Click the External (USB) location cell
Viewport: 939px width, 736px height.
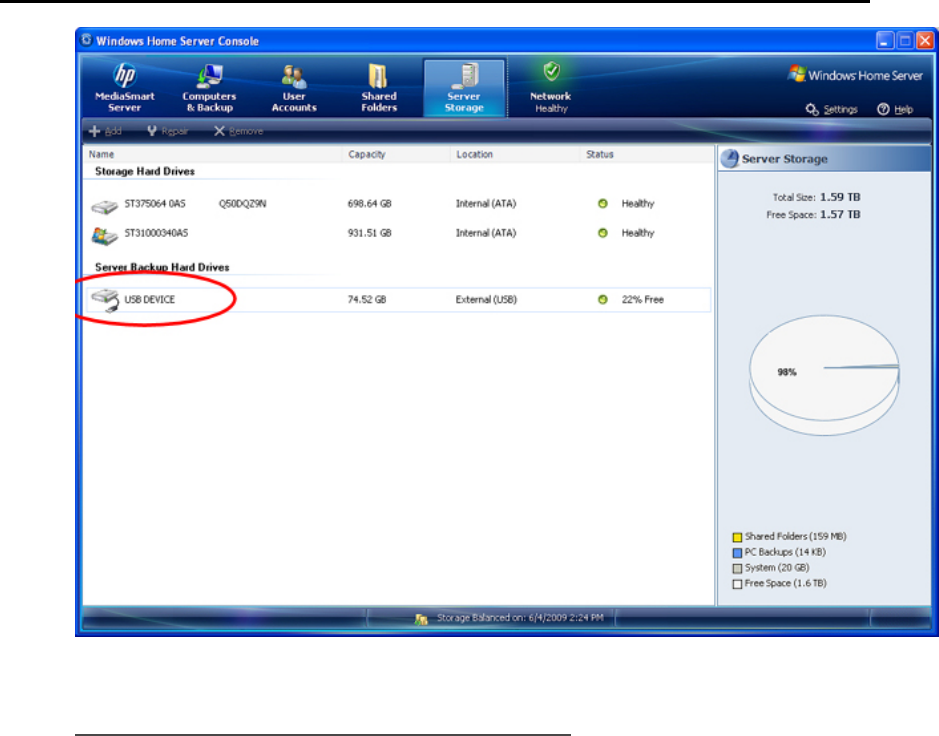pyautogui.click(x=486, y=299)
